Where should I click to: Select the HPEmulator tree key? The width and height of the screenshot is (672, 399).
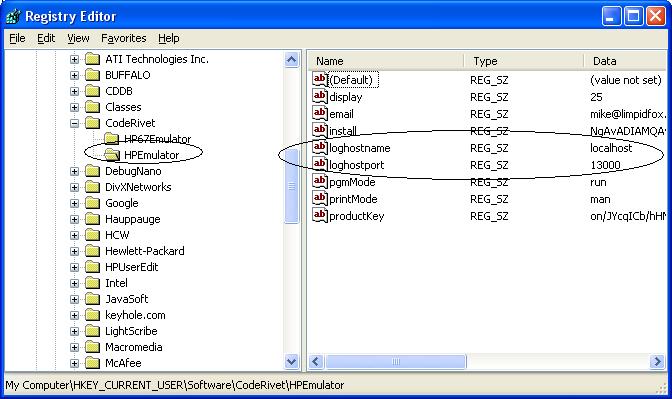(151, 155)
